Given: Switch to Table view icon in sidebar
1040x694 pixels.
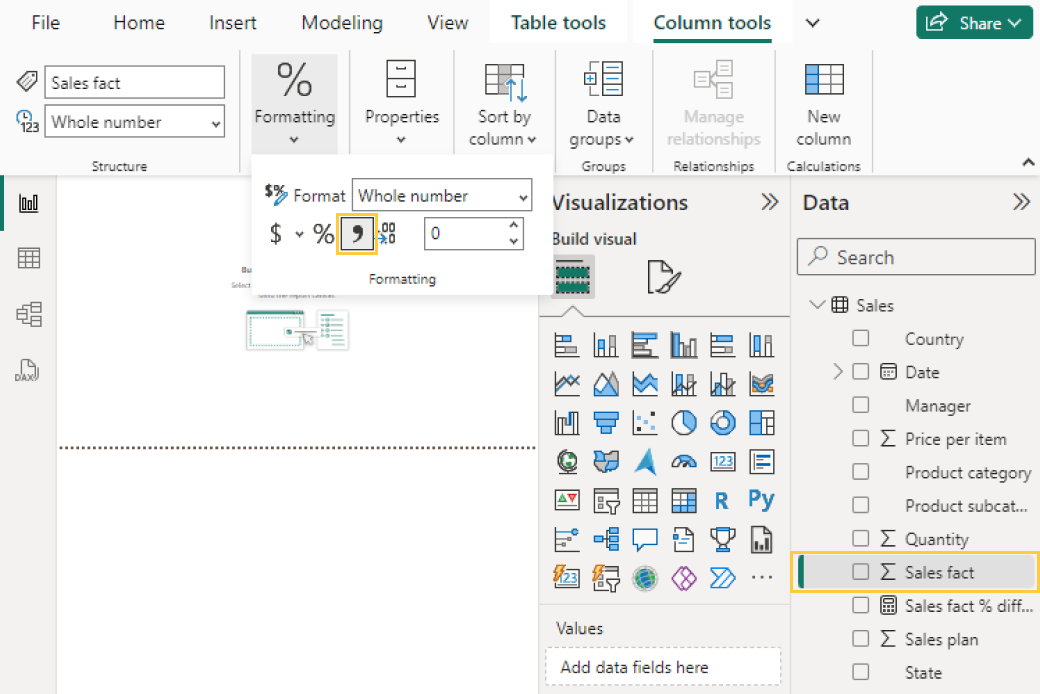Looking at the screenshot, I should point(29,259).
